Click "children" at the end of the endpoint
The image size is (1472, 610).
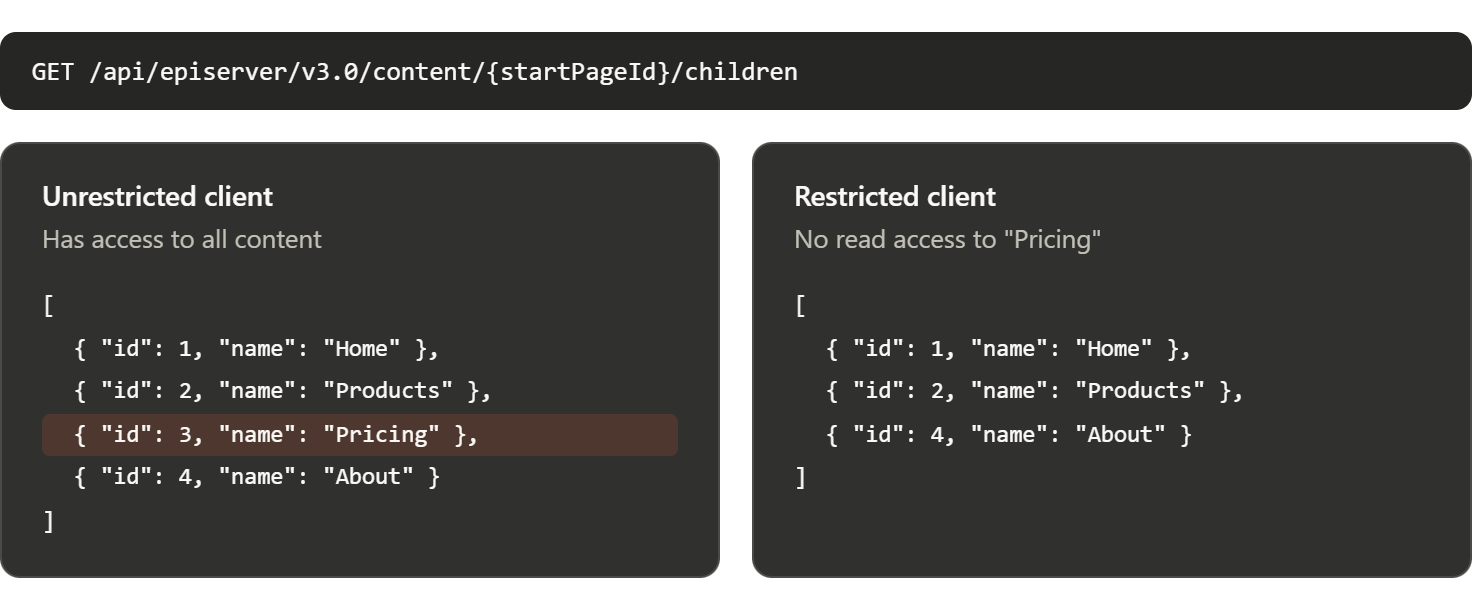click(x=741, y=72)
